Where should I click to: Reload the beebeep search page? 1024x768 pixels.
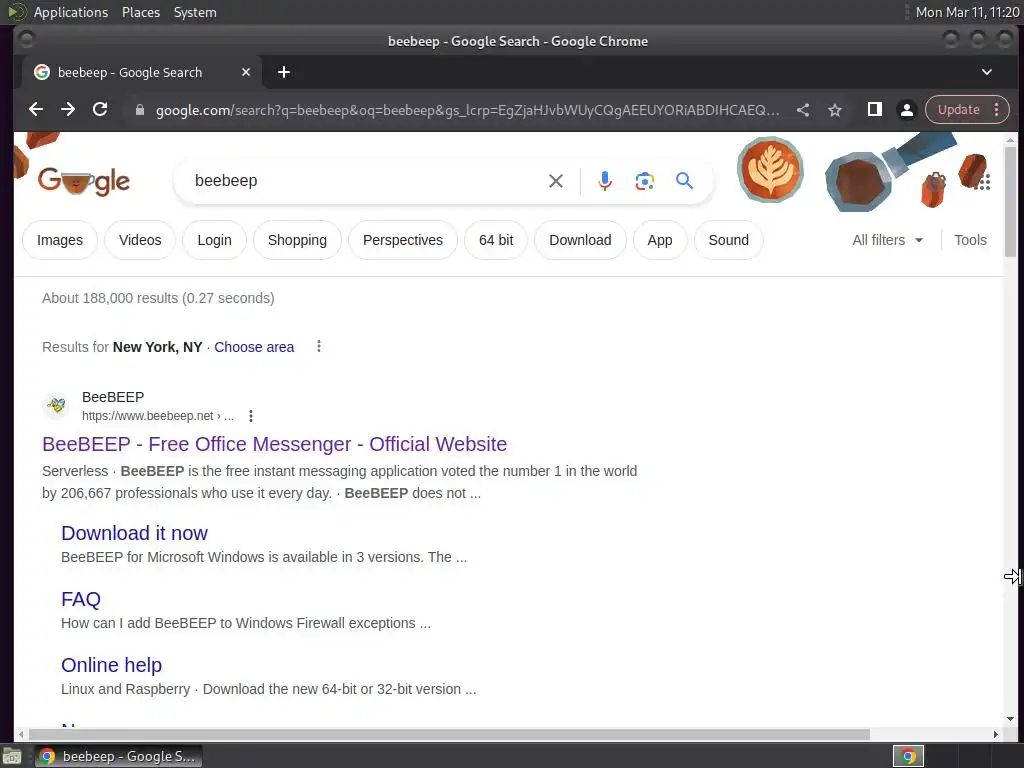(x=100, y=110)
